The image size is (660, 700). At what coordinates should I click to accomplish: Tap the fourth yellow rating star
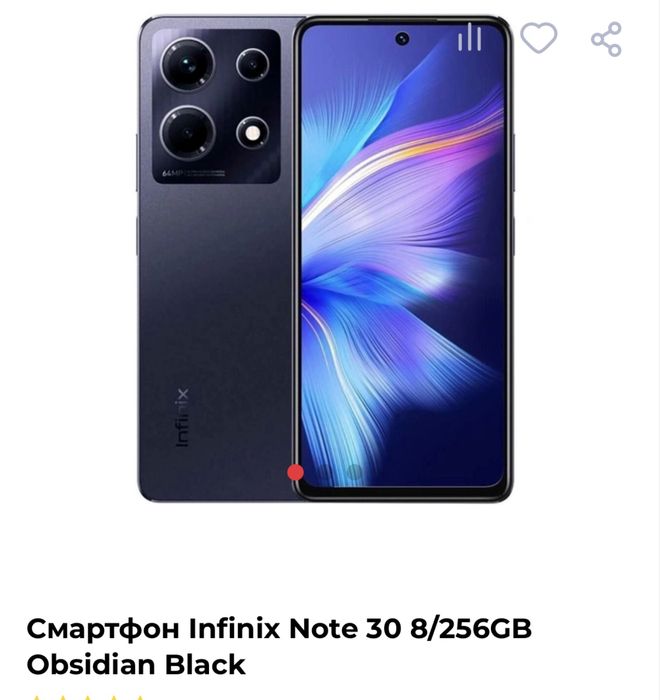[114, 697]
